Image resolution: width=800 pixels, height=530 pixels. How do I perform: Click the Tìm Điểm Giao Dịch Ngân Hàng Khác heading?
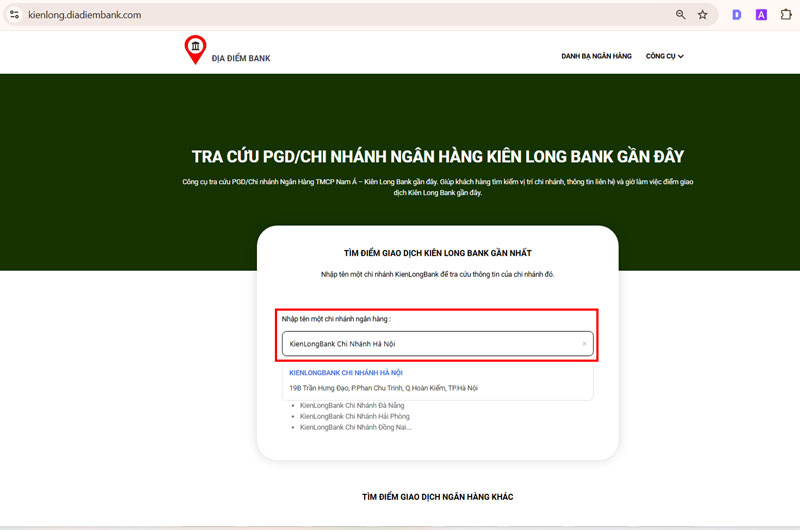(x=437, y=497)
